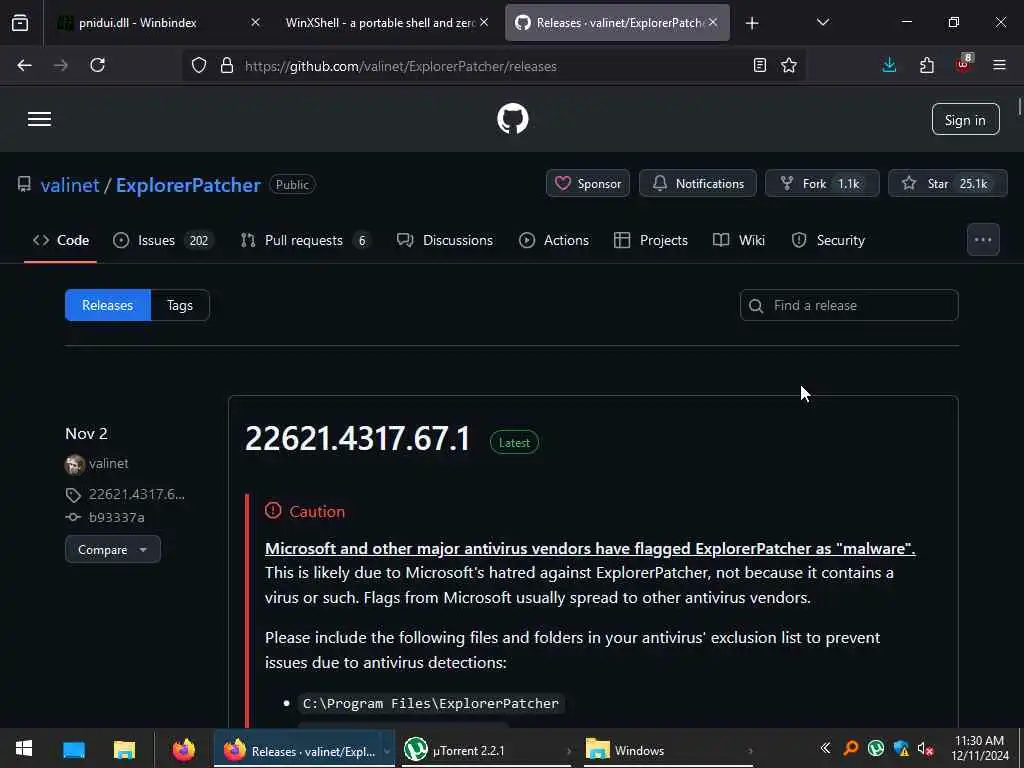Open Firefox extensions puzzle icon
Viewport: 1024px width, 768px height.
pos(927,65)
